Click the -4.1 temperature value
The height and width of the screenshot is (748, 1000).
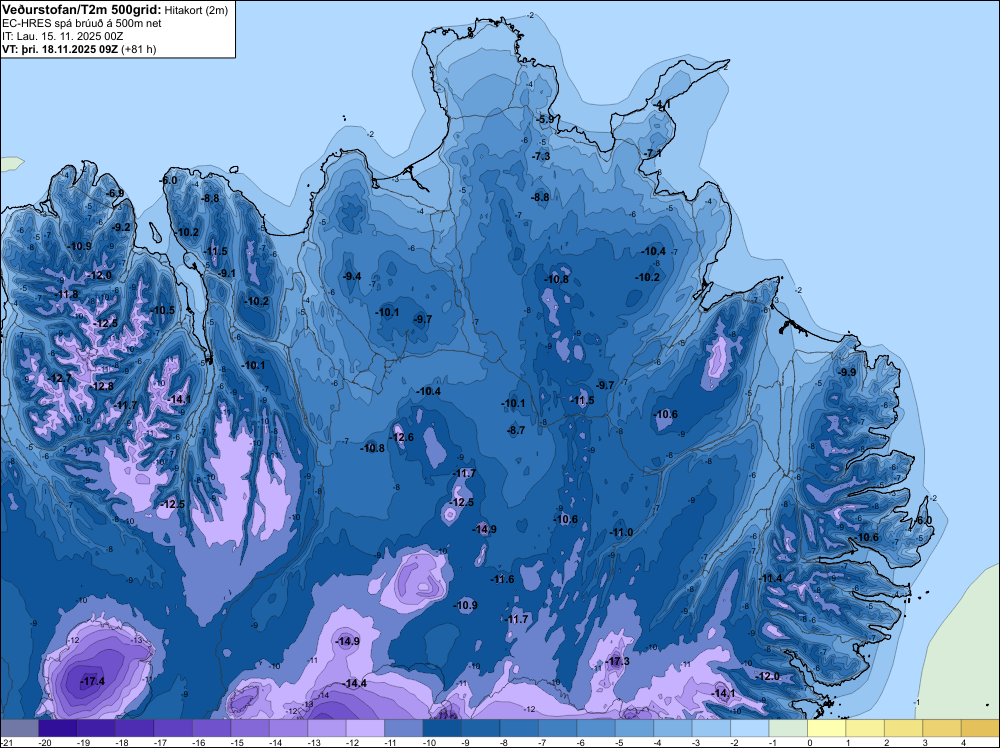661,104
